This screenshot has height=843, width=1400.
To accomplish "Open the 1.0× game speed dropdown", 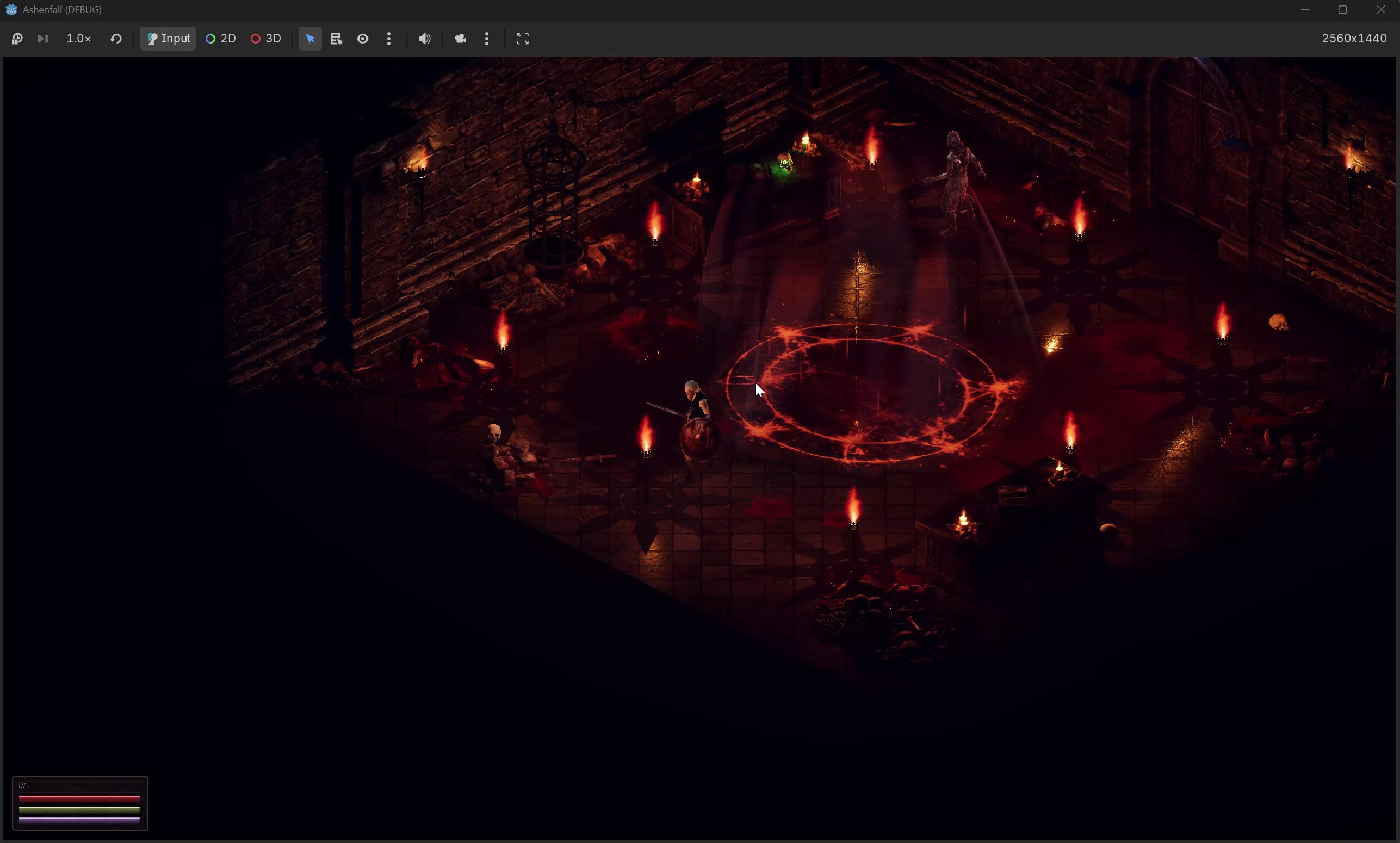I will 79,39.
